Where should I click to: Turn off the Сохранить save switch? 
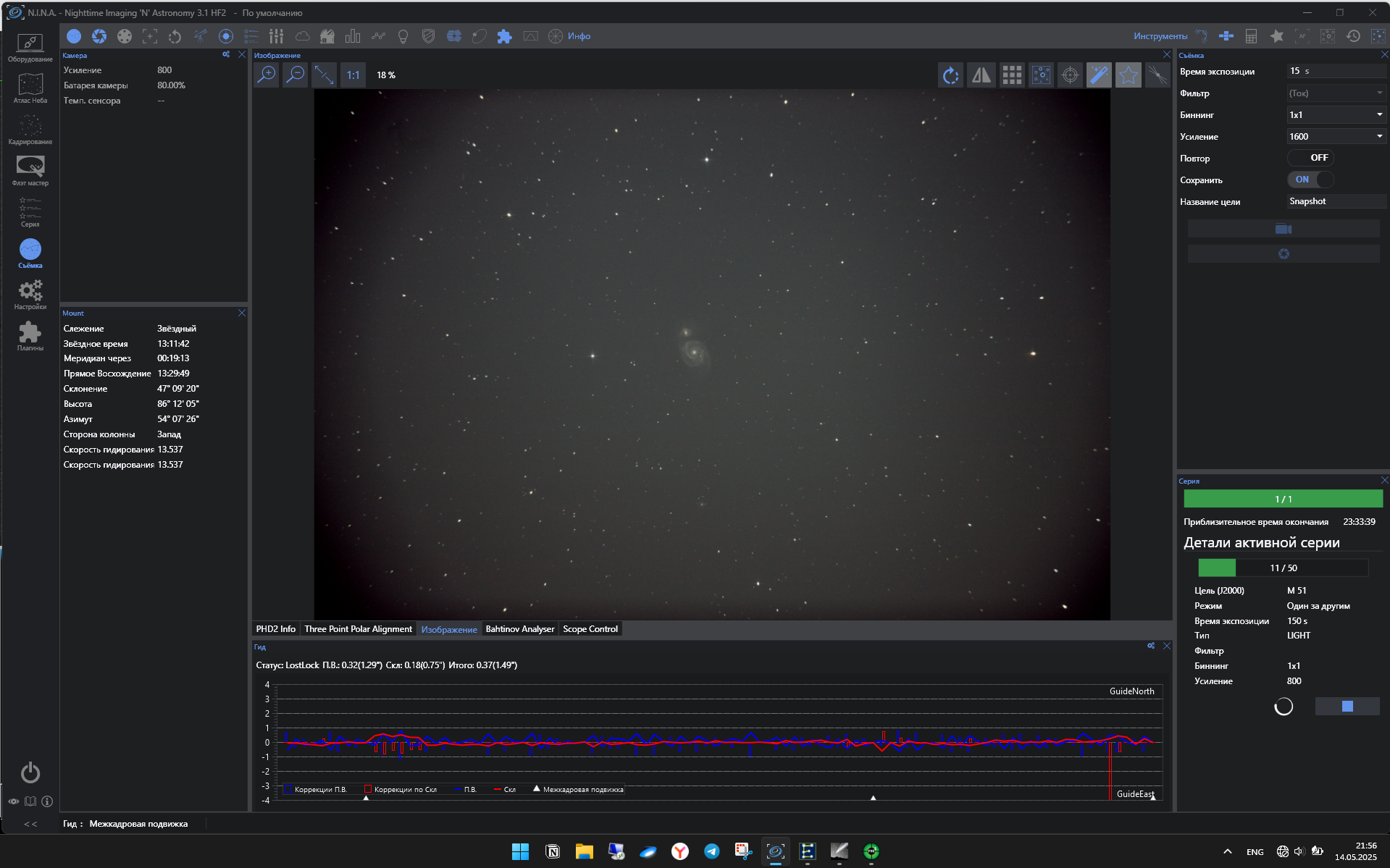(x=1310, y=180)
